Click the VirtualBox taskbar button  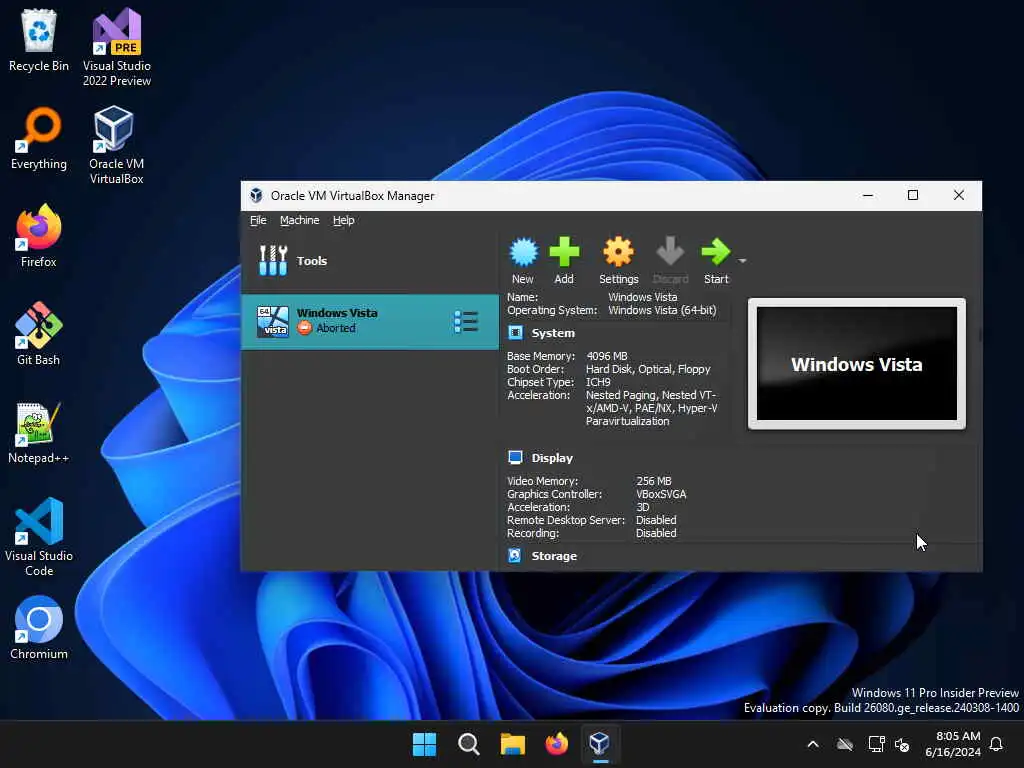point(600,744)
